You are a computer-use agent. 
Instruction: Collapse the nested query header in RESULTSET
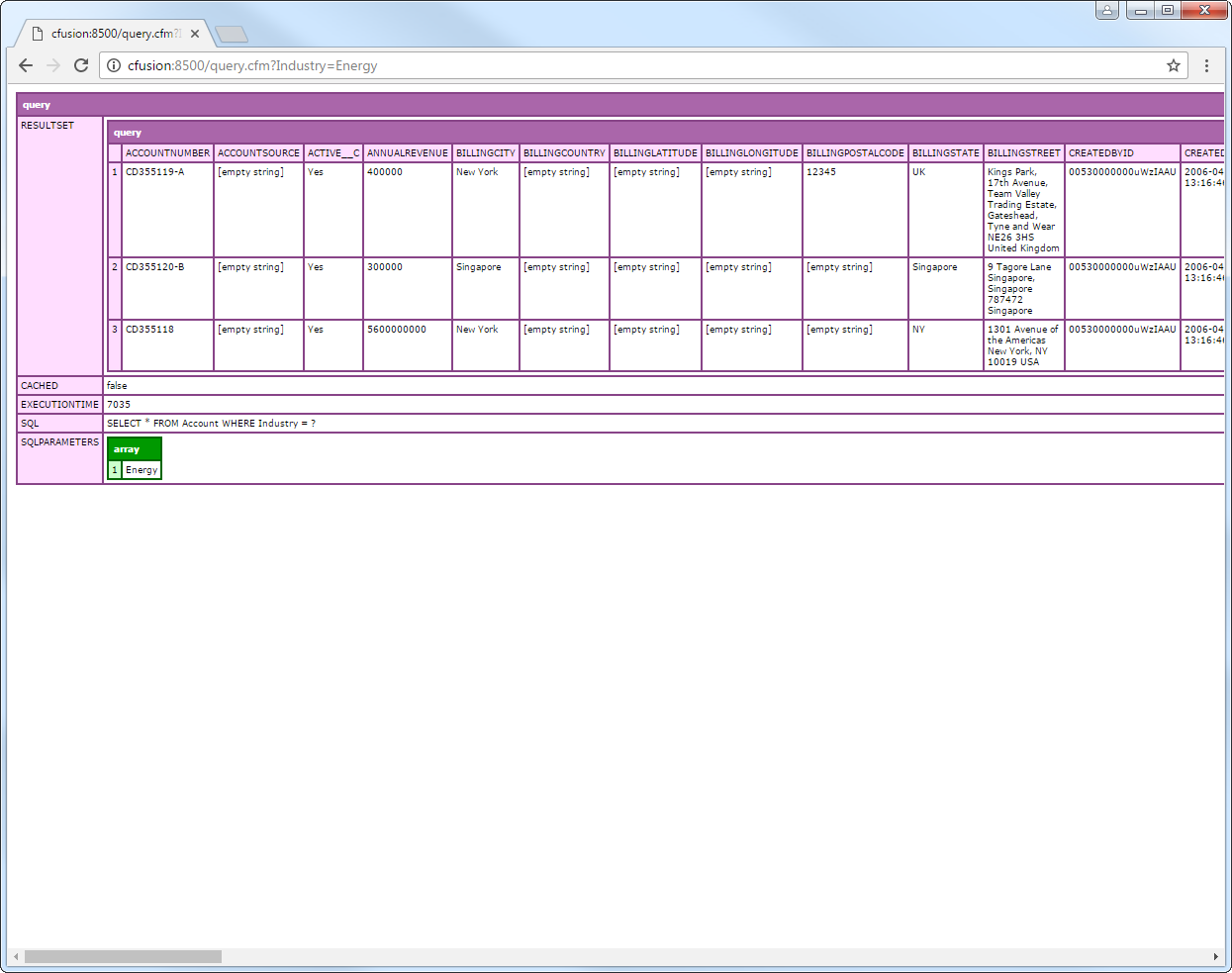point(128,133)
